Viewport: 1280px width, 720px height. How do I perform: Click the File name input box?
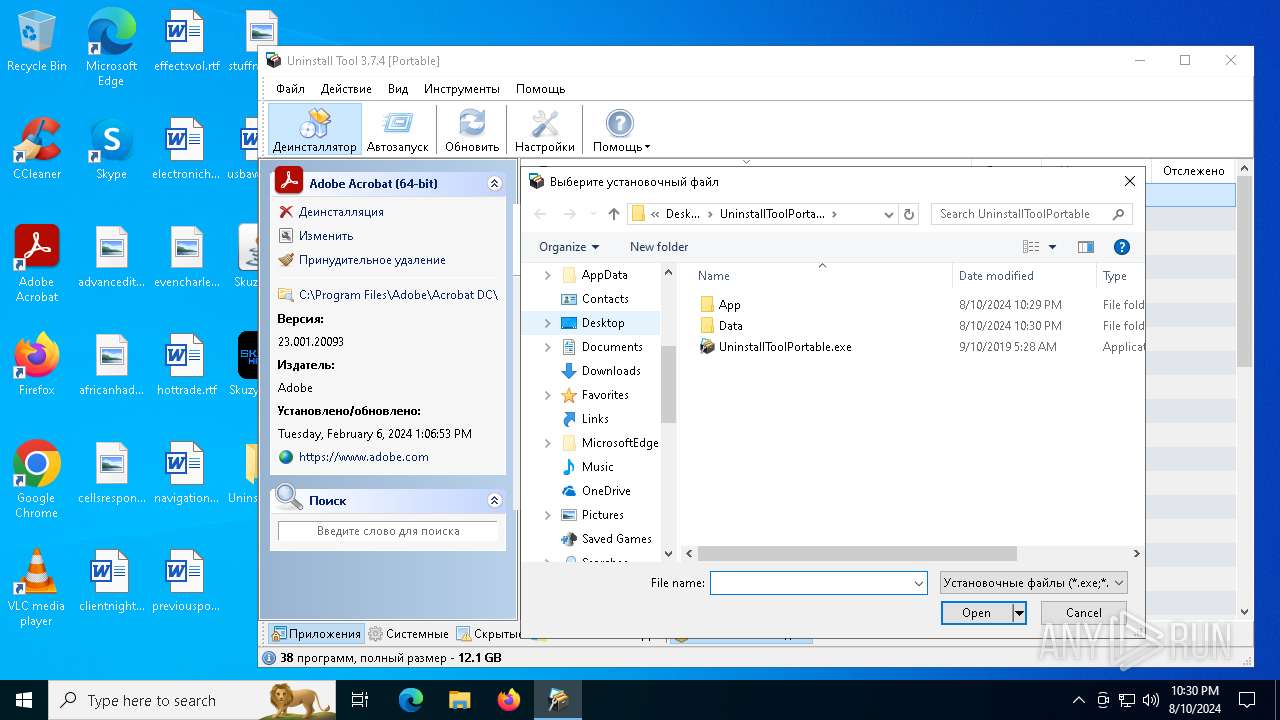click(x=810, y=583)
